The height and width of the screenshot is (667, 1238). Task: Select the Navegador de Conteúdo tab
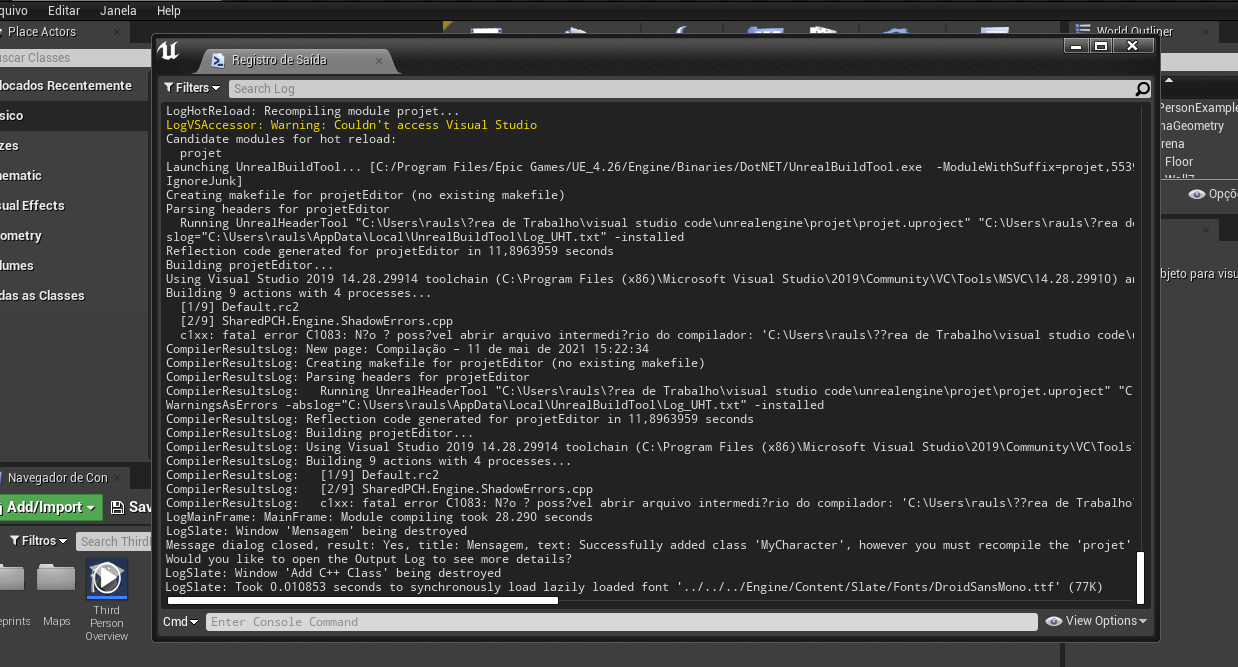(x=66, y=478)
